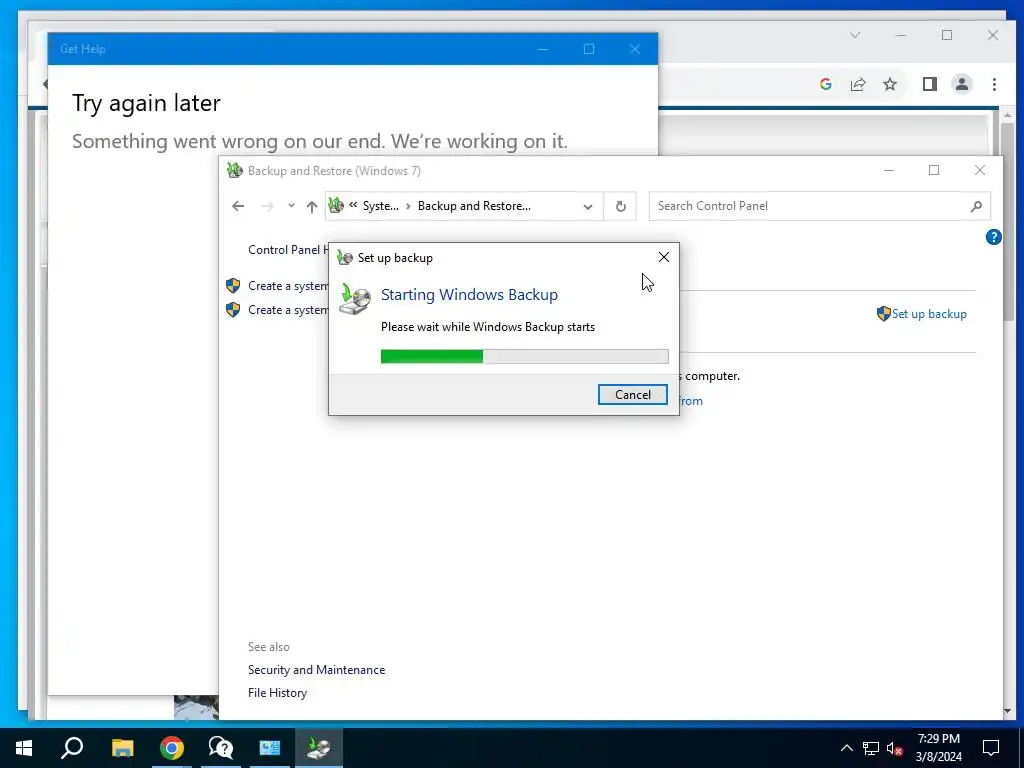The width and height of the screenshot is (1024, 768).
Task: Open the Windows Start menu
Action: click(24, 748)
